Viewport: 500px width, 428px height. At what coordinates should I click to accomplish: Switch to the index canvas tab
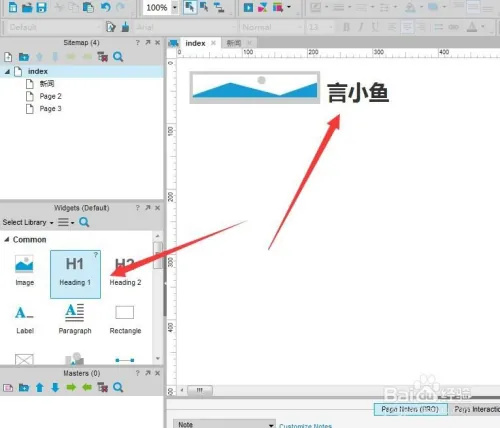pos(195,43)
